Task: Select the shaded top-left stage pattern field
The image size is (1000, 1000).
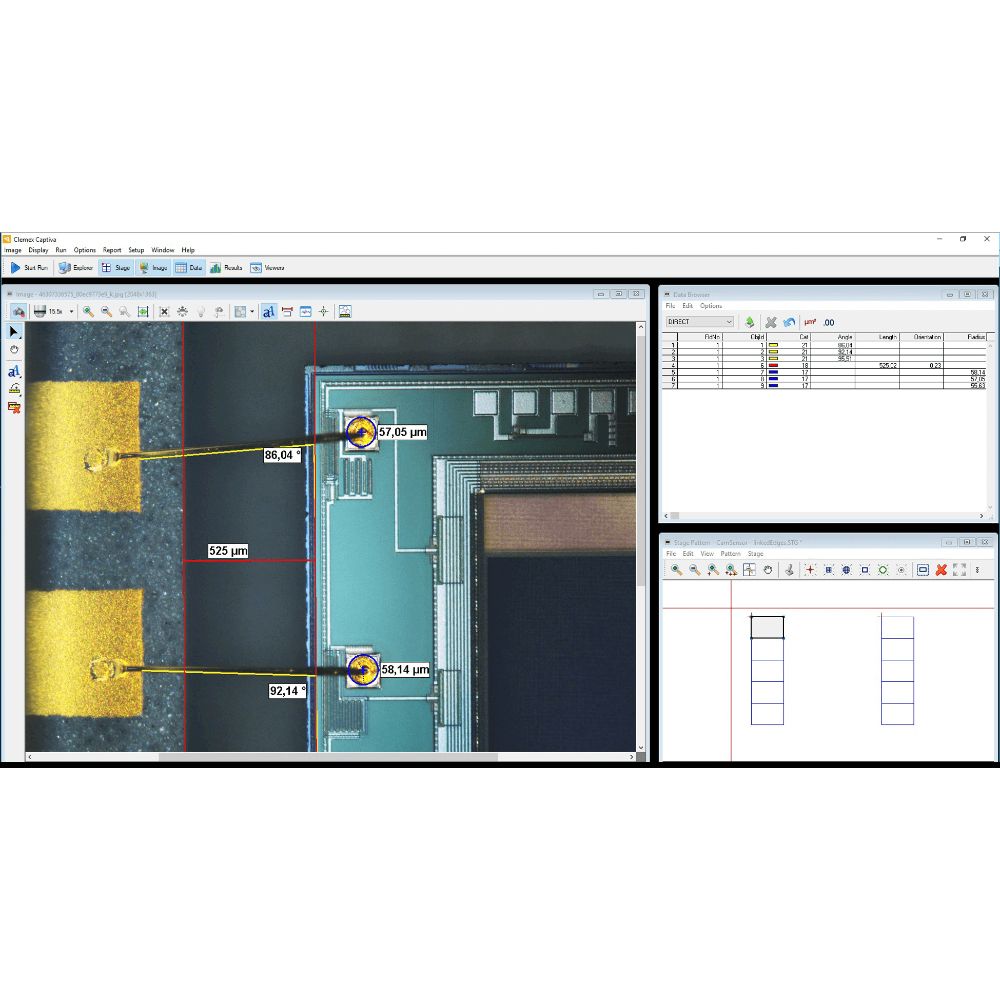Action: (x=767, y=627)
